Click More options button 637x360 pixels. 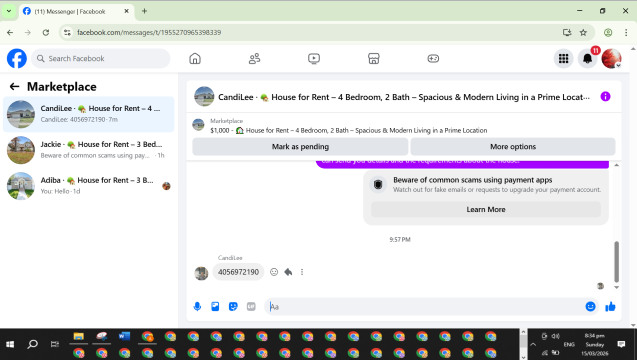(x=513, y=147)
